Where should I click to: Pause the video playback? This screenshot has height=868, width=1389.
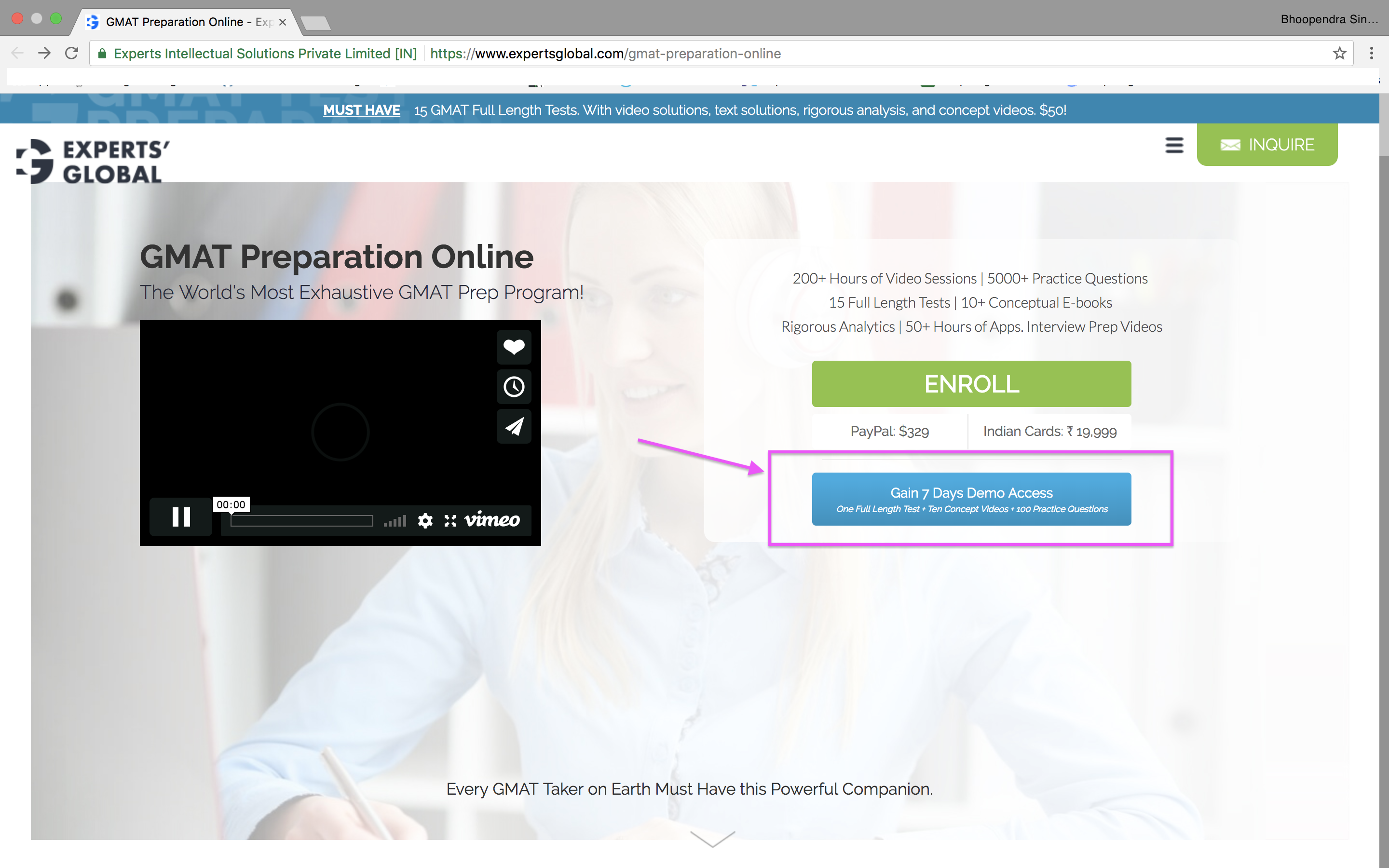(x=181, y=517)
